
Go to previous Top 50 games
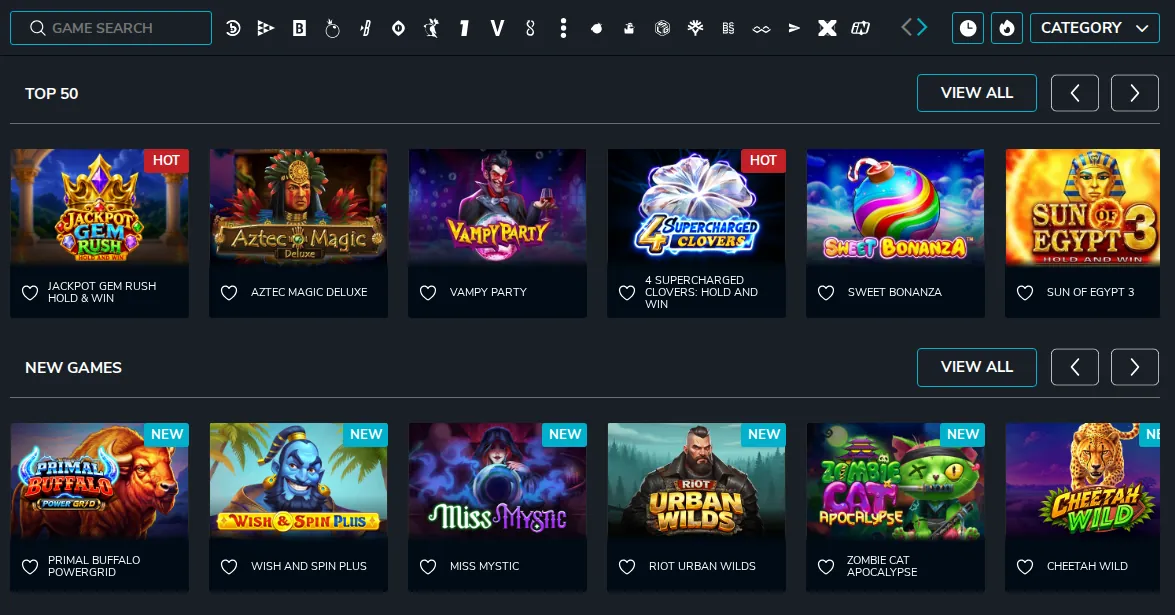(x=1075, y=93)
